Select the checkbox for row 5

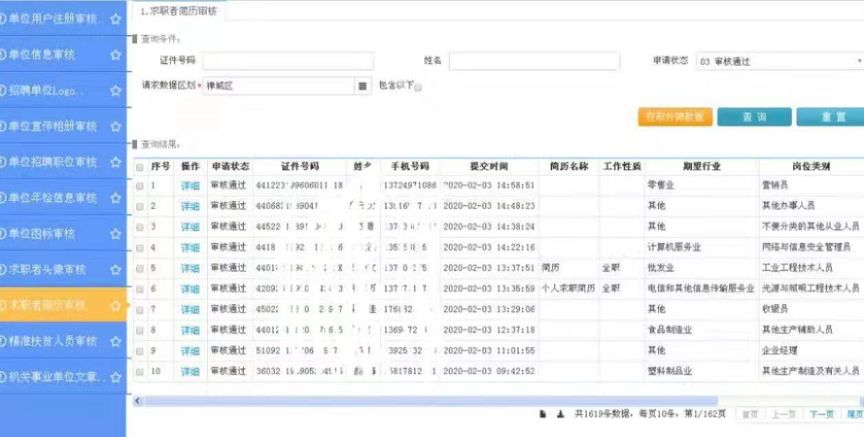point(139,268)
